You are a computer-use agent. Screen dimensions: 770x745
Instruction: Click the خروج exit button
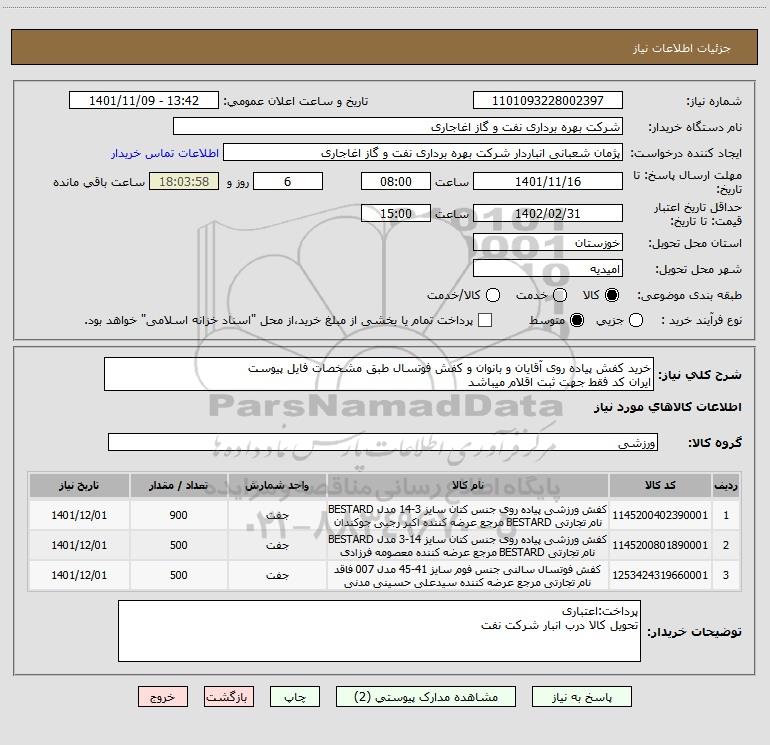pos(163,697)
